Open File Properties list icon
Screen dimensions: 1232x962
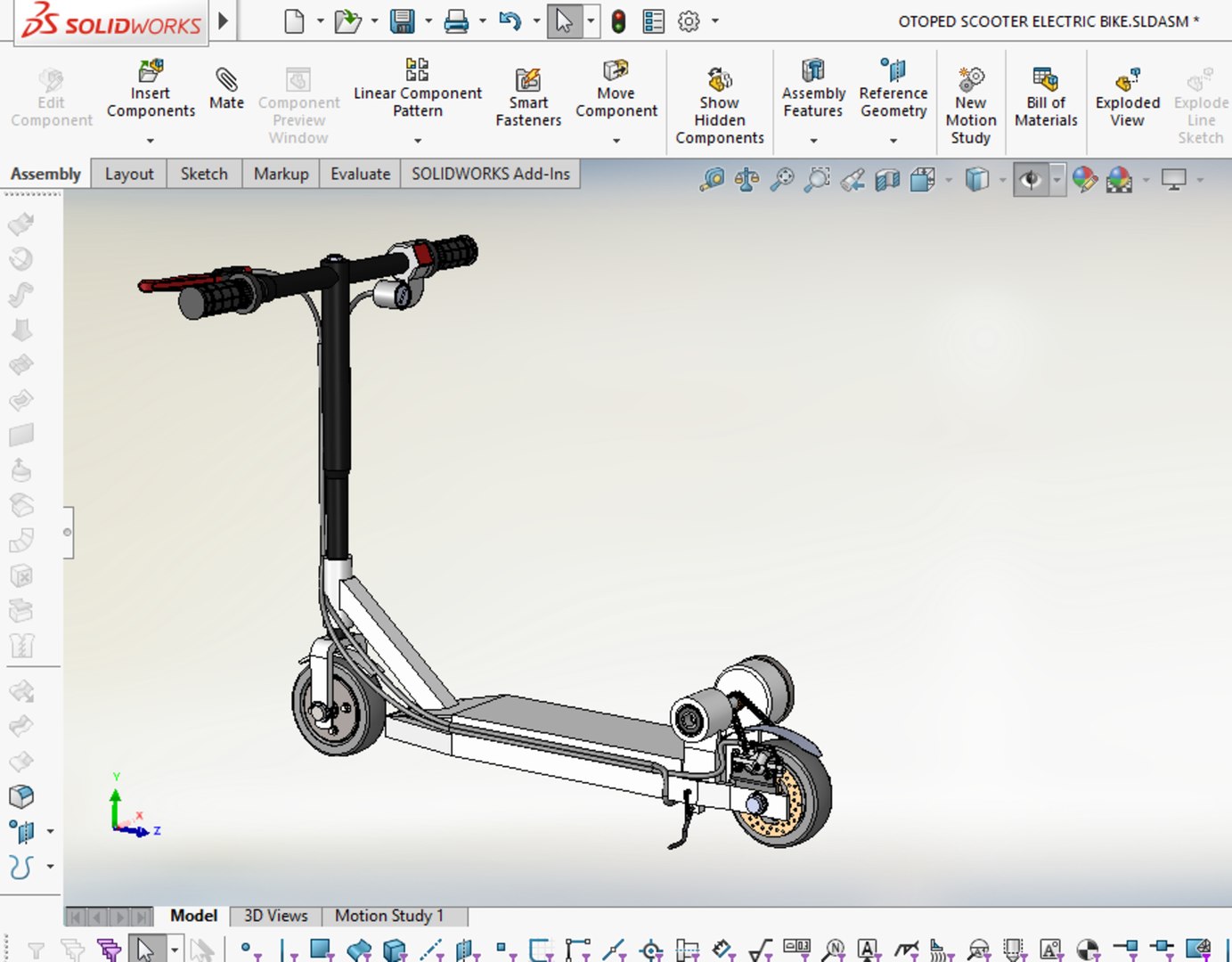[654, 21]
